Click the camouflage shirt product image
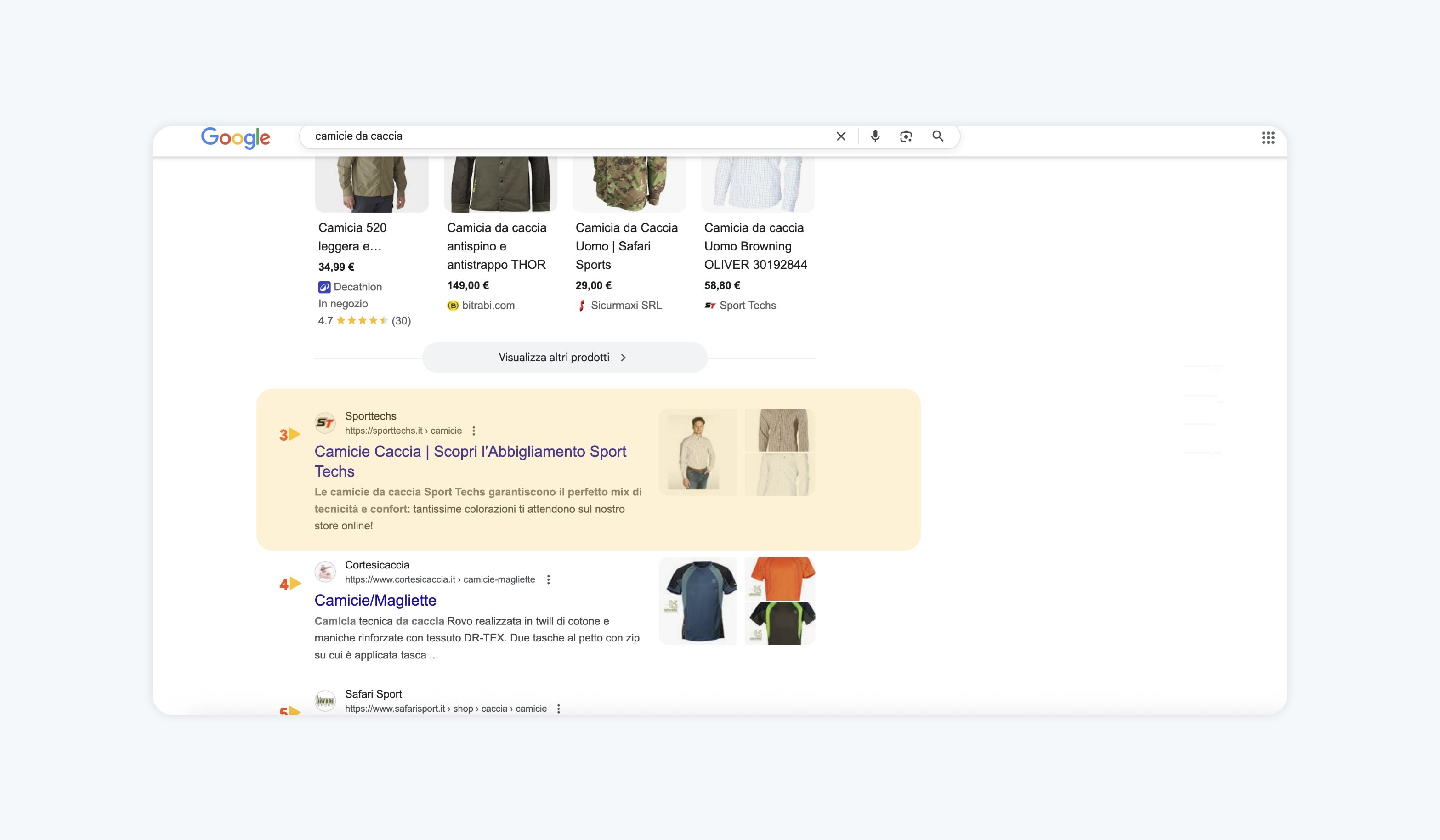The image size is (1440, 840). 629,184
